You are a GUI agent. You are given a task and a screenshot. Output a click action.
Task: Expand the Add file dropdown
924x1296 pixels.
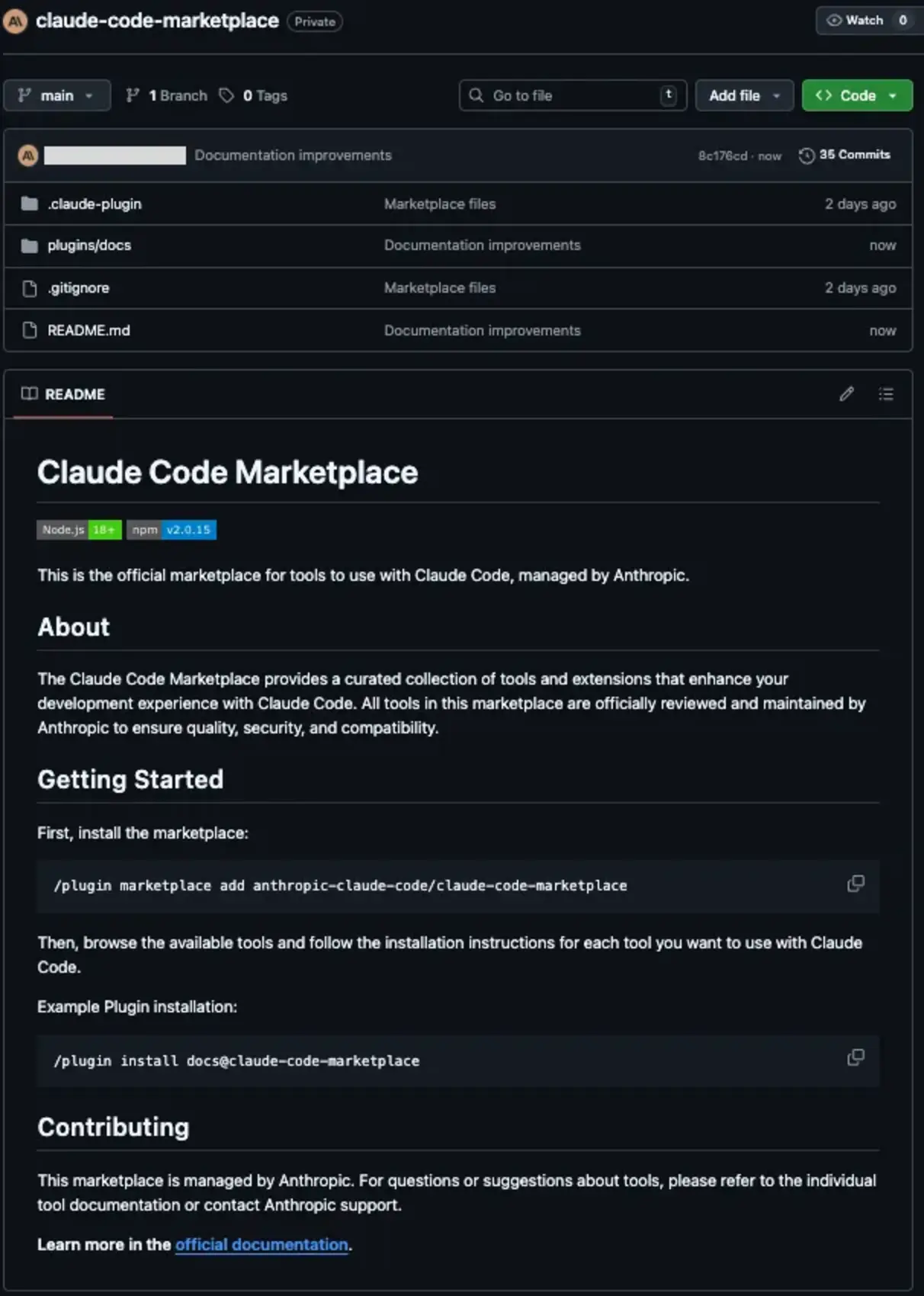(x=743, y=95)
